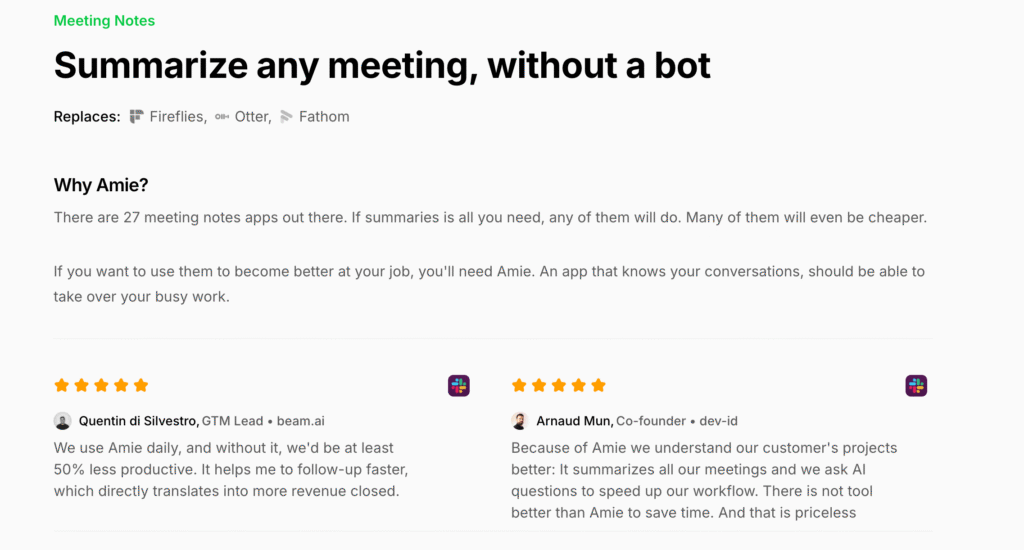1024x550 pixels.
Task: Open Slack icon on Arnaud's review
Action: point(916,385)
